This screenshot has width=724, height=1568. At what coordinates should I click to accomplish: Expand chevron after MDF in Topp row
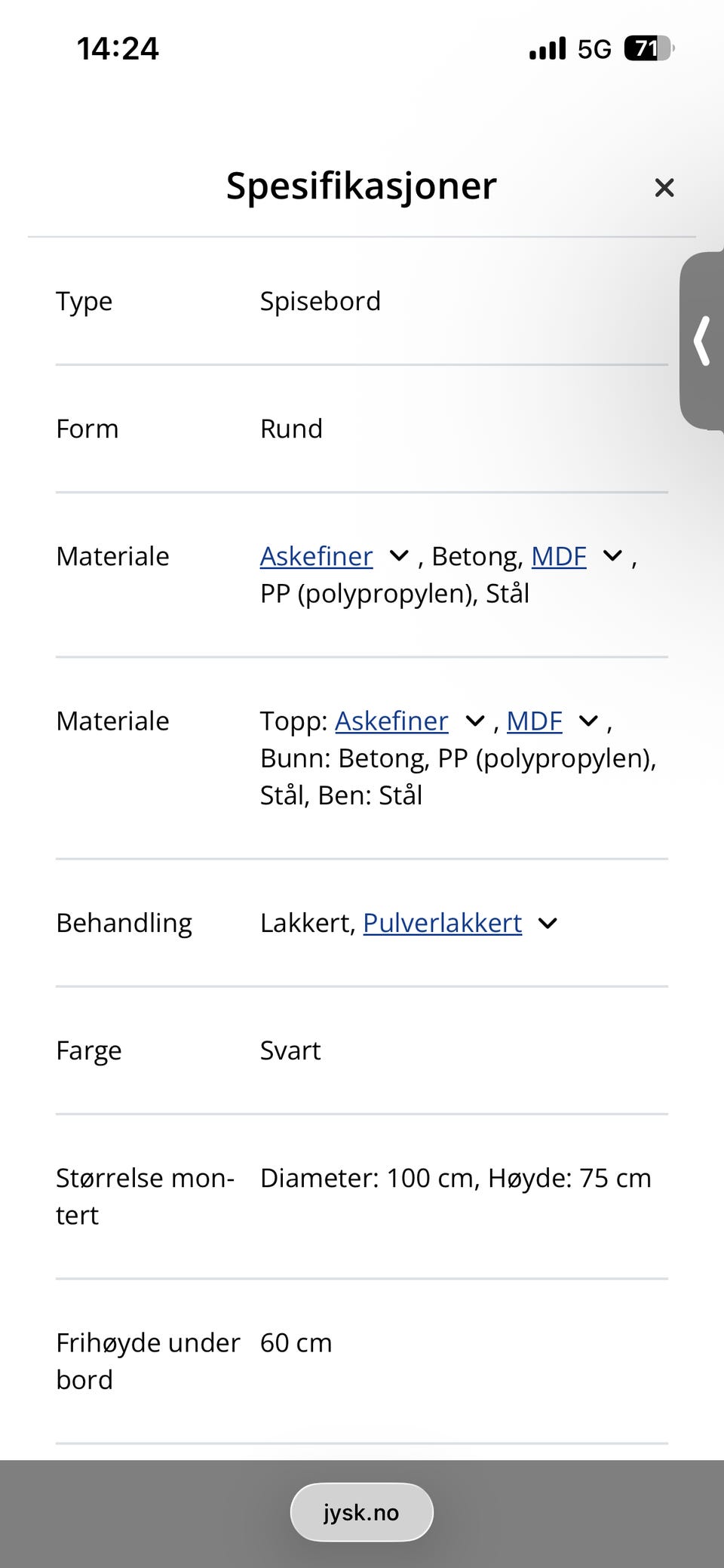[588, 721]
